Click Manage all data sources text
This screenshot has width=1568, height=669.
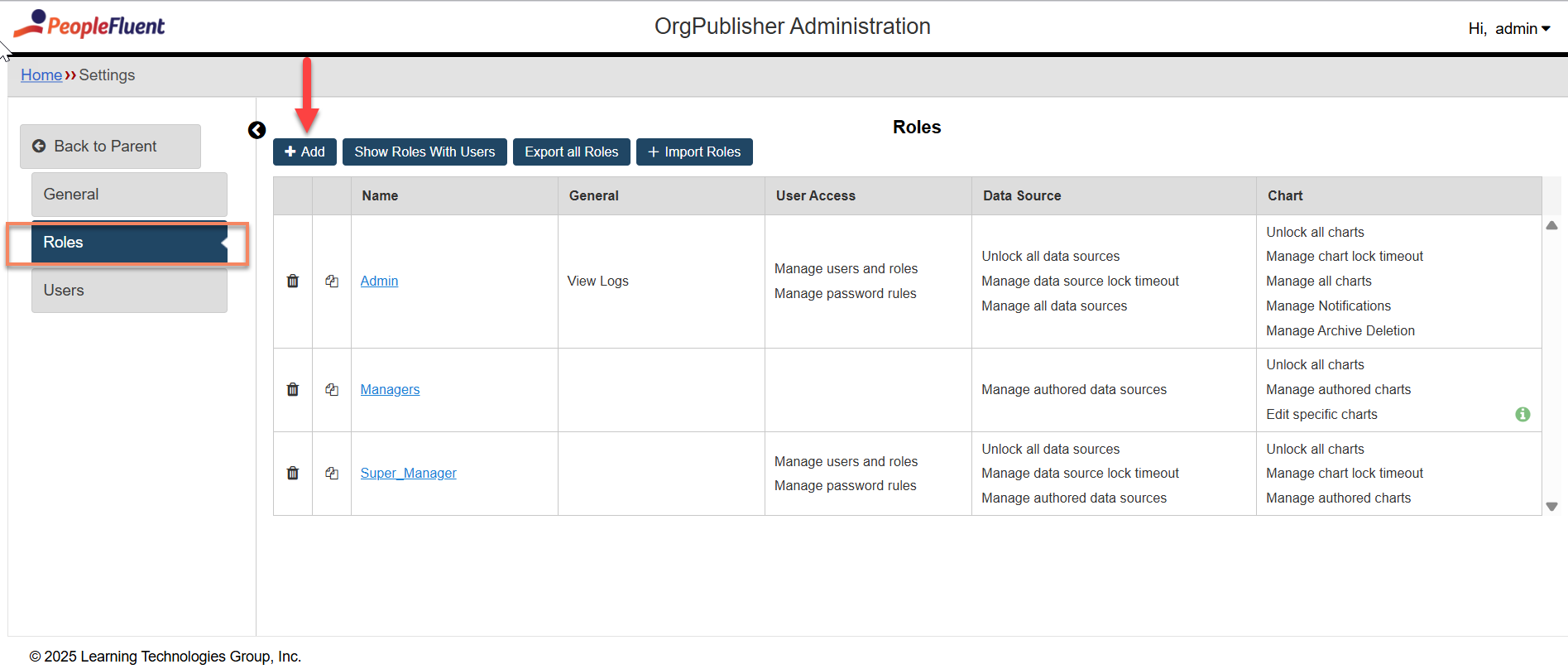pyautogui.click(x=1054, y=306)
